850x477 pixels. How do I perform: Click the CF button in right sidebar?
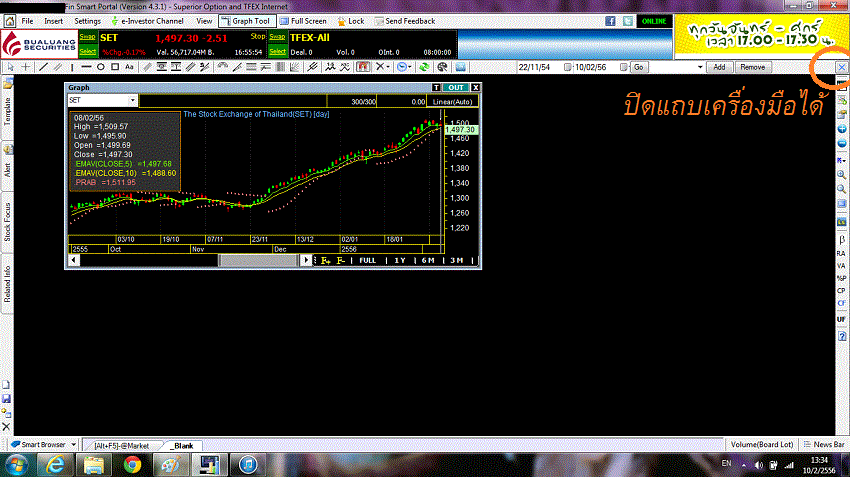click(x=841, y=303)
